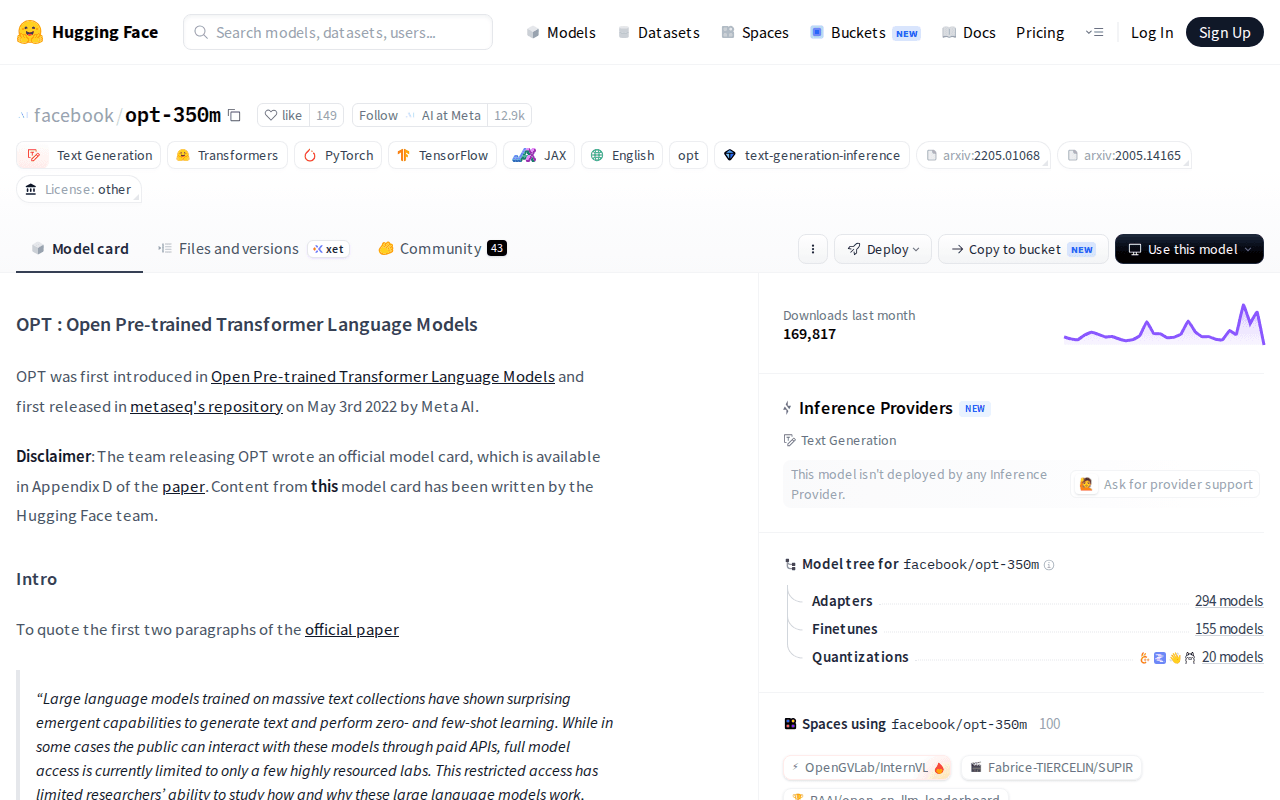Open the Community tab

click(442, 249)
